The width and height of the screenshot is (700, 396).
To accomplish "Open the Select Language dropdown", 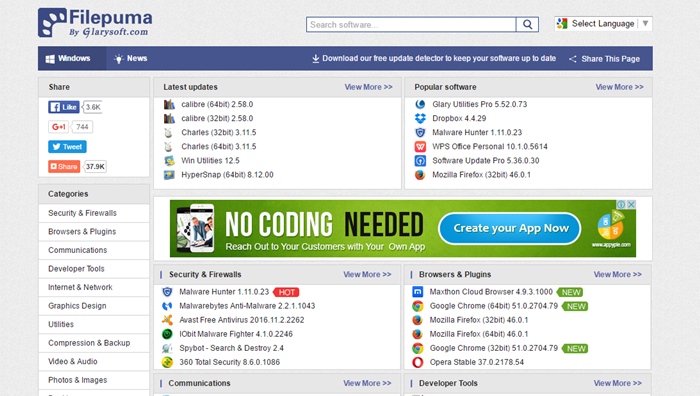I will coord(603,24).
